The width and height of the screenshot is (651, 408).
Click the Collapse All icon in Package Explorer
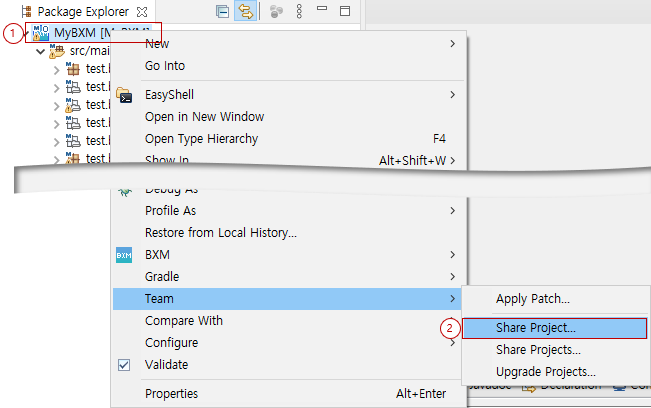(x=222, y=11)
